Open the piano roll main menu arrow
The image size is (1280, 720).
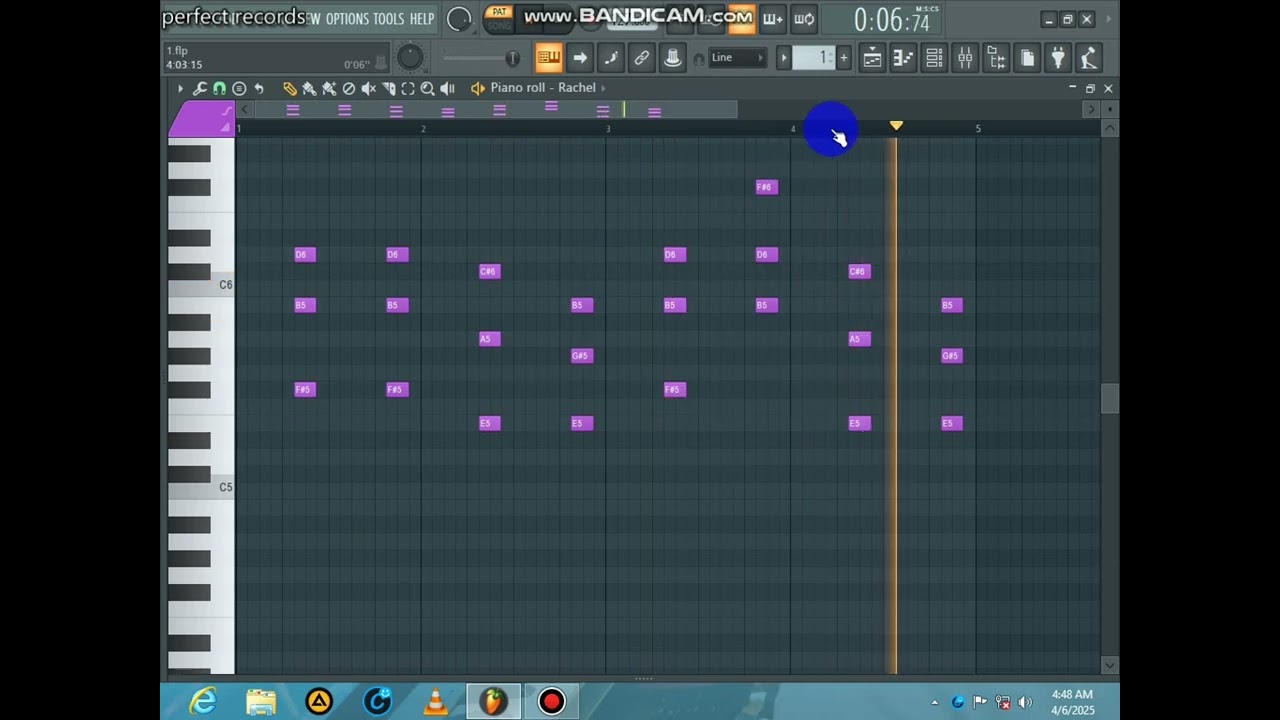coord(180,89)
